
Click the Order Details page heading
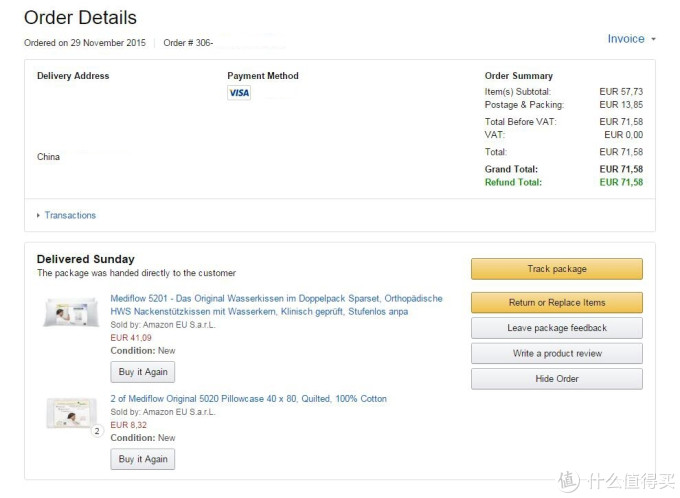[x=80, y=18]
